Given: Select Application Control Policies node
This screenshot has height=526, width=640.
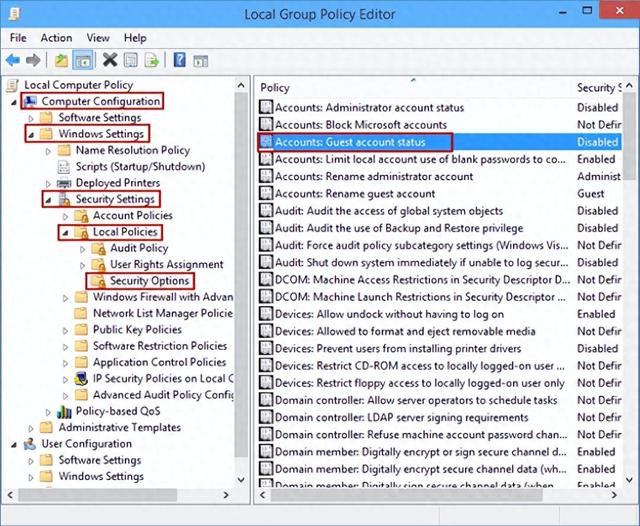Looking at the screenshot, I should click(x=159, y=362).
